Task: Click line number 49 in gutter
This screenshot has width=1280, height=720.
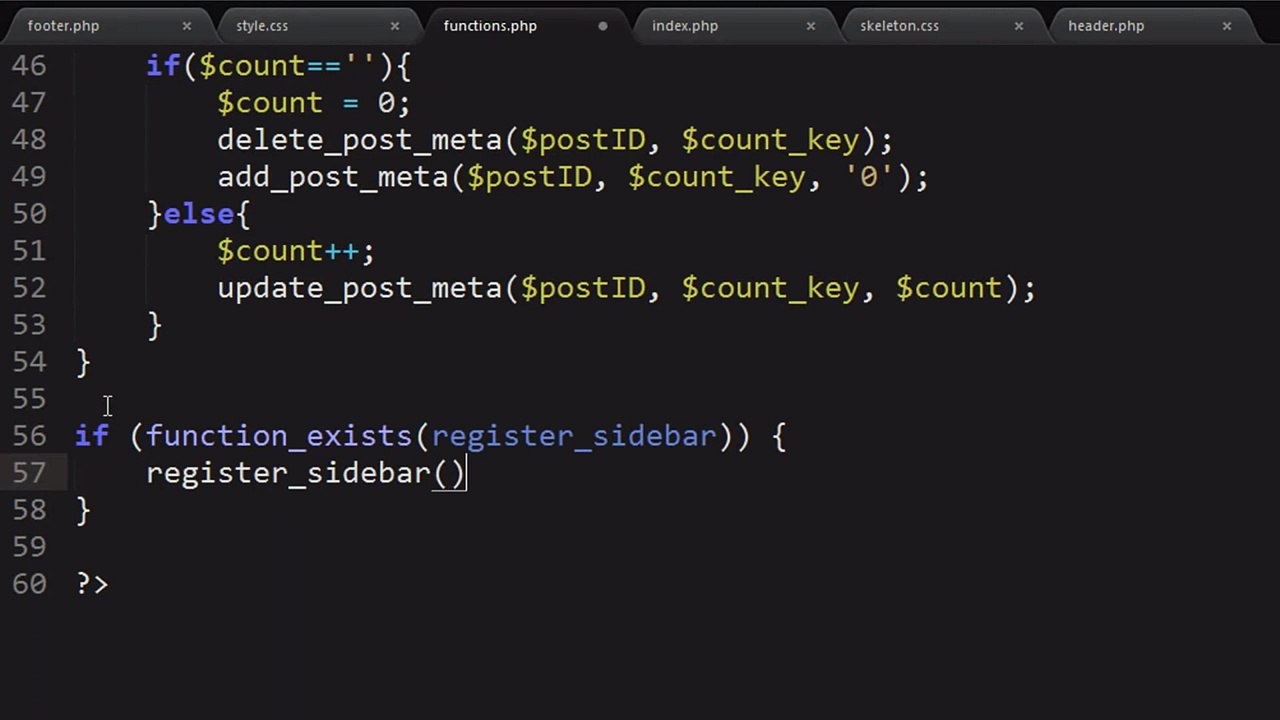Action: click(x=29, y=177)
